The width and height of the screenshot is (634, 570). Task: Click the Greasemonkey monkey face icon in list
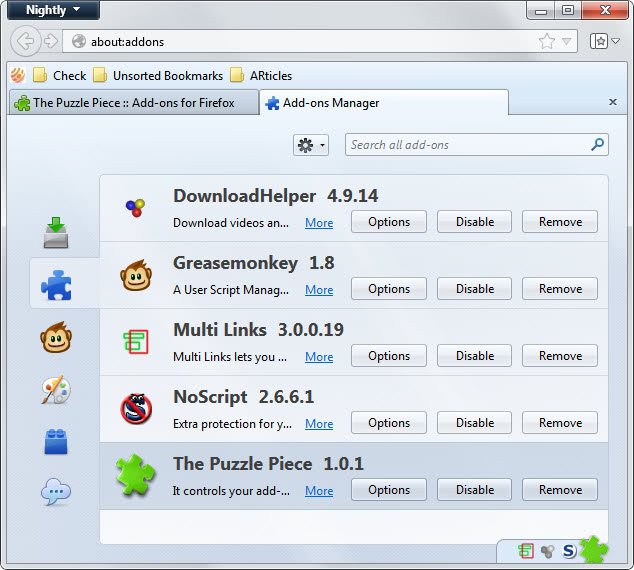click(x=136, y=275)
